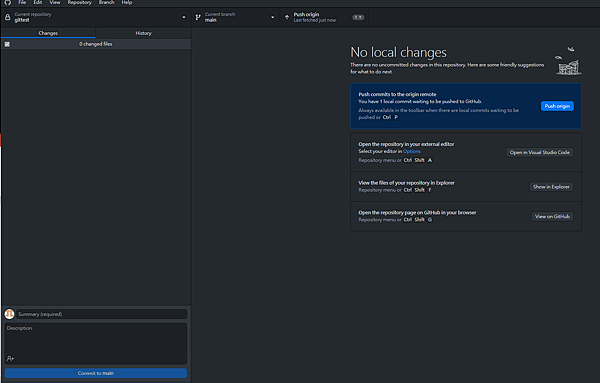The height and width of the screenshot is (383, 600).
Task: Open the Branch menu
Action: coord(106,2)
